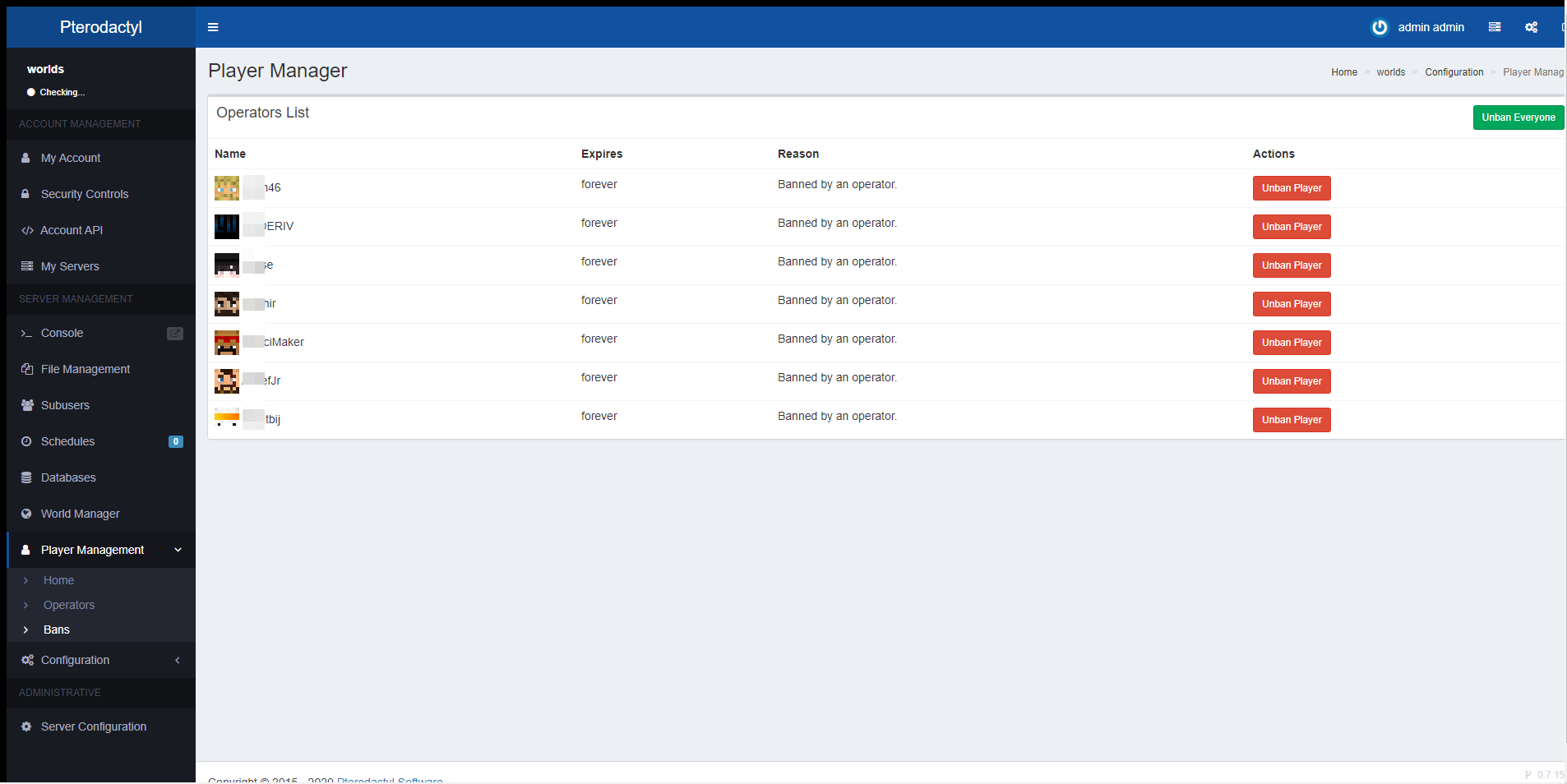Open the server list icon in header
The height and width of the screenshot is (784, 1567).
tap(1494, 27)
